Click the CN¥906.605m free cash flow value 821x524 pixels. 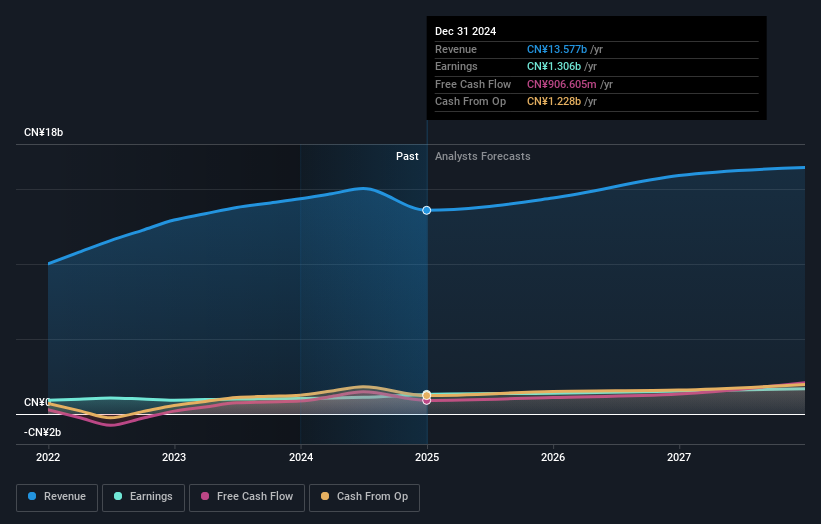tap(562, 84)
